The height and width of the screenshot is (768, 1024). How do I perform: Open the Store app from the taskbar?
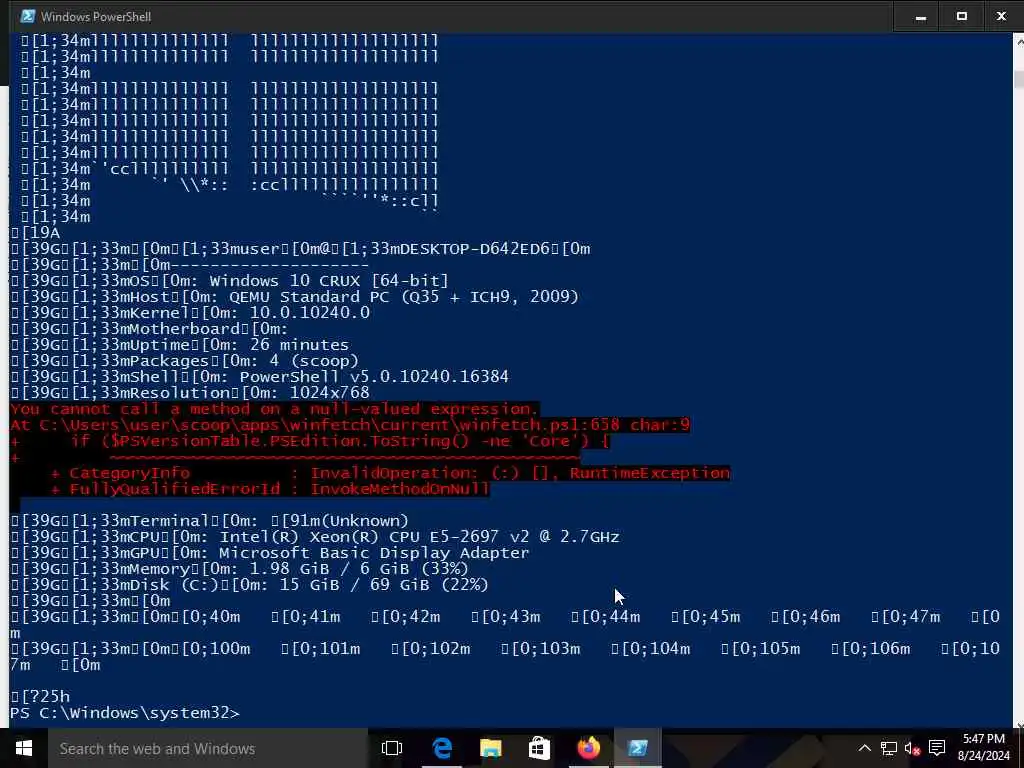point(539,748)
